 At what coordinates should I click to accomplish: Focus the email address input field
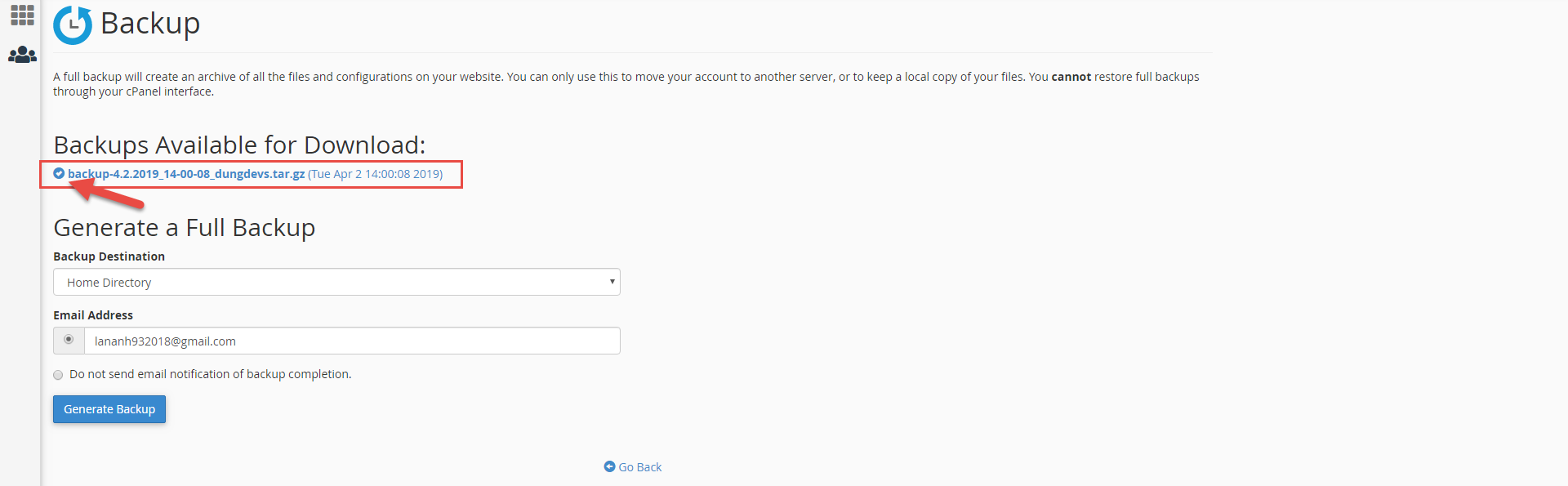[351, 341]
